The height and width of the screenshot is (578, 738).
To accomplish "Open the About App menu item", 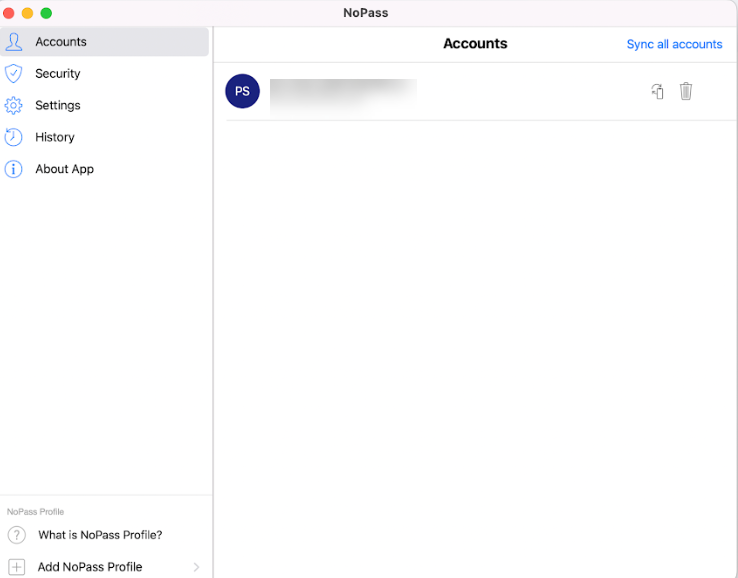I will pos(64,169).
